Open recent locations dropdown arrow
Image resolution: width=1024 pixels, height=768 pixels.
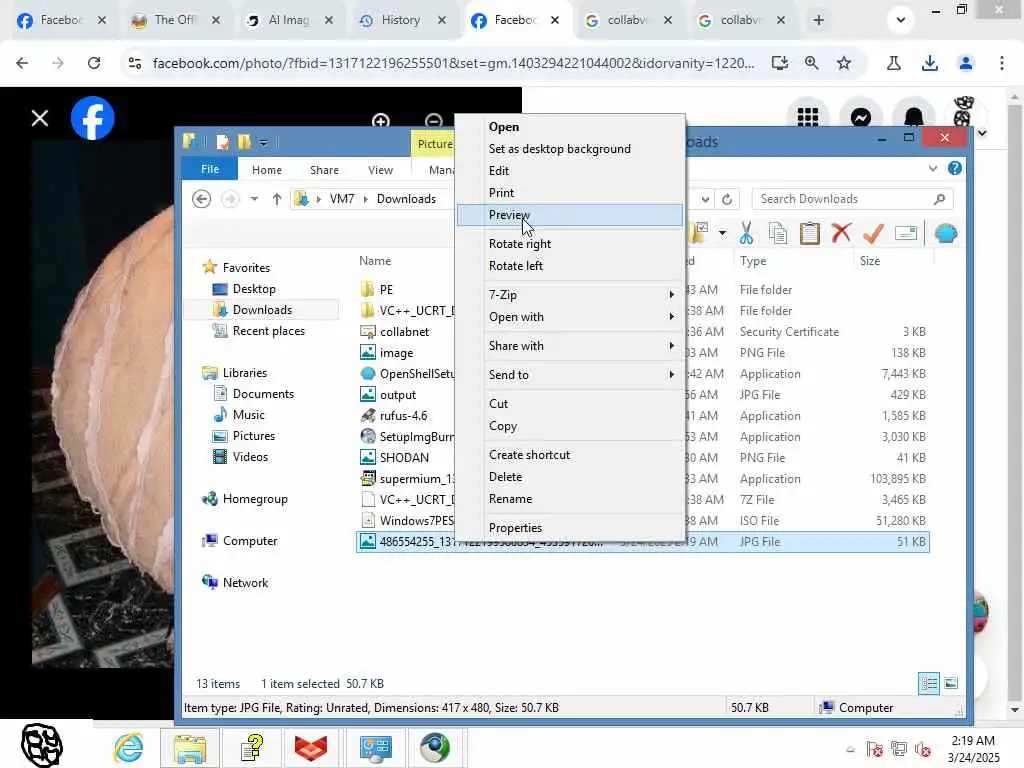pos(254,199)
